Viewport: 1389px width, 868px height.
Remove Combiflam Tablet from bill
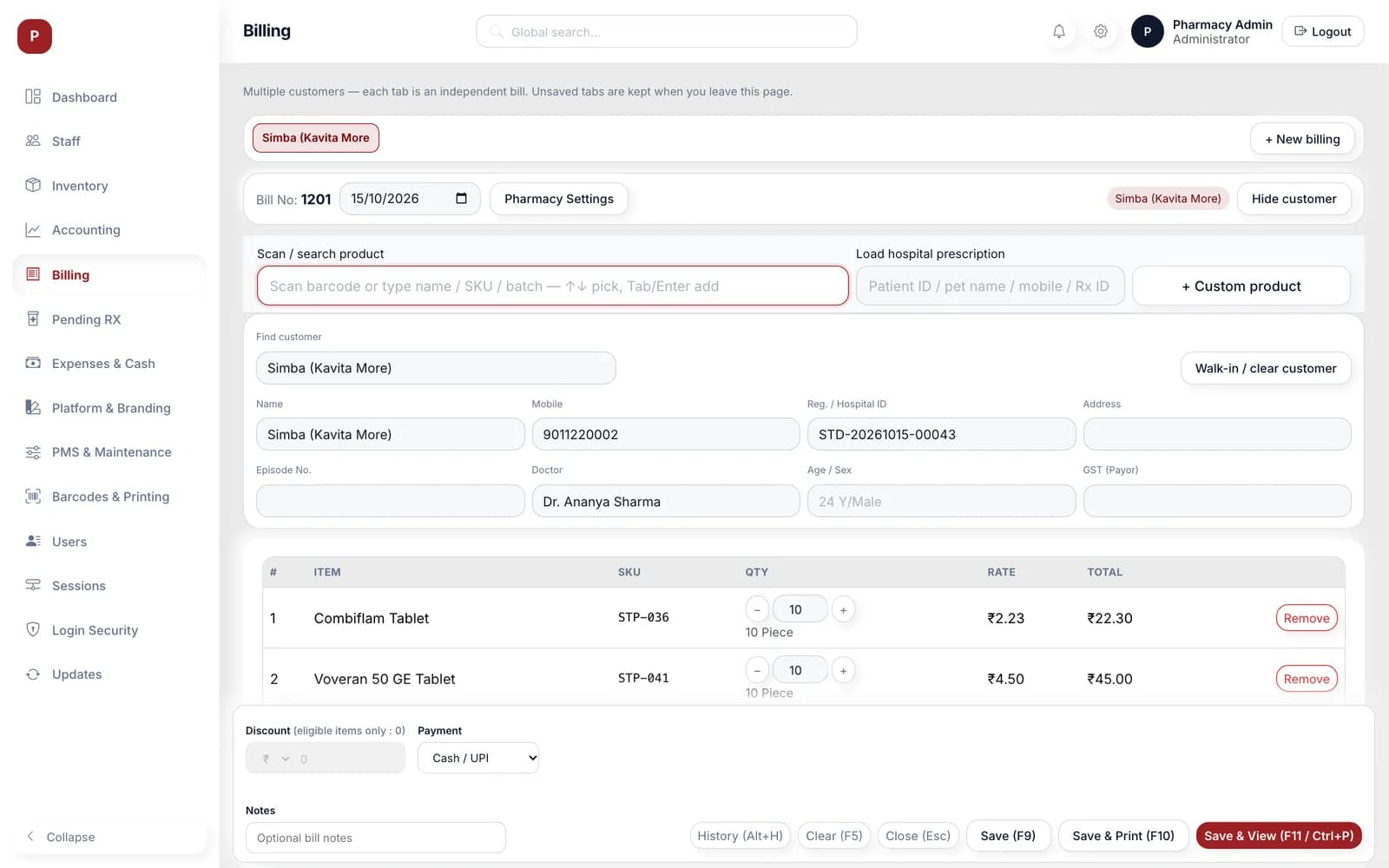(x=1307, y=618)
